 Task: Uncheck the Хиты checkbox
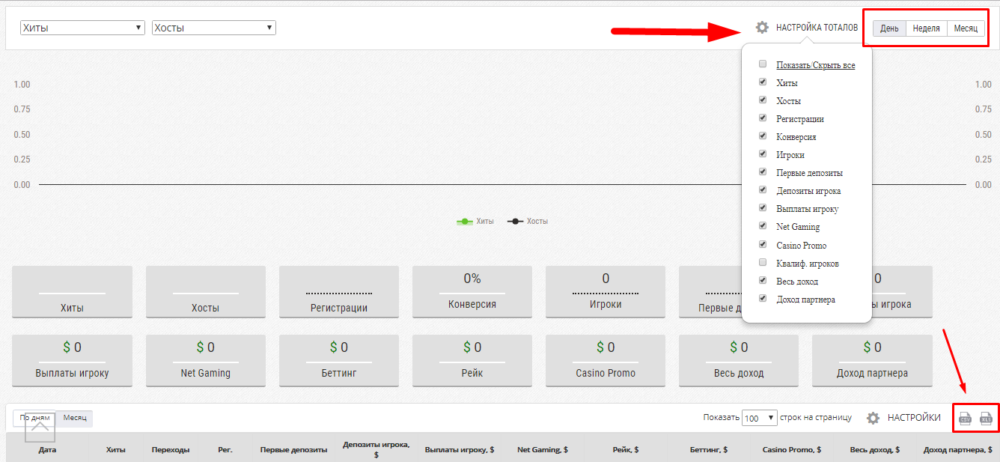(x=763, y=82)
